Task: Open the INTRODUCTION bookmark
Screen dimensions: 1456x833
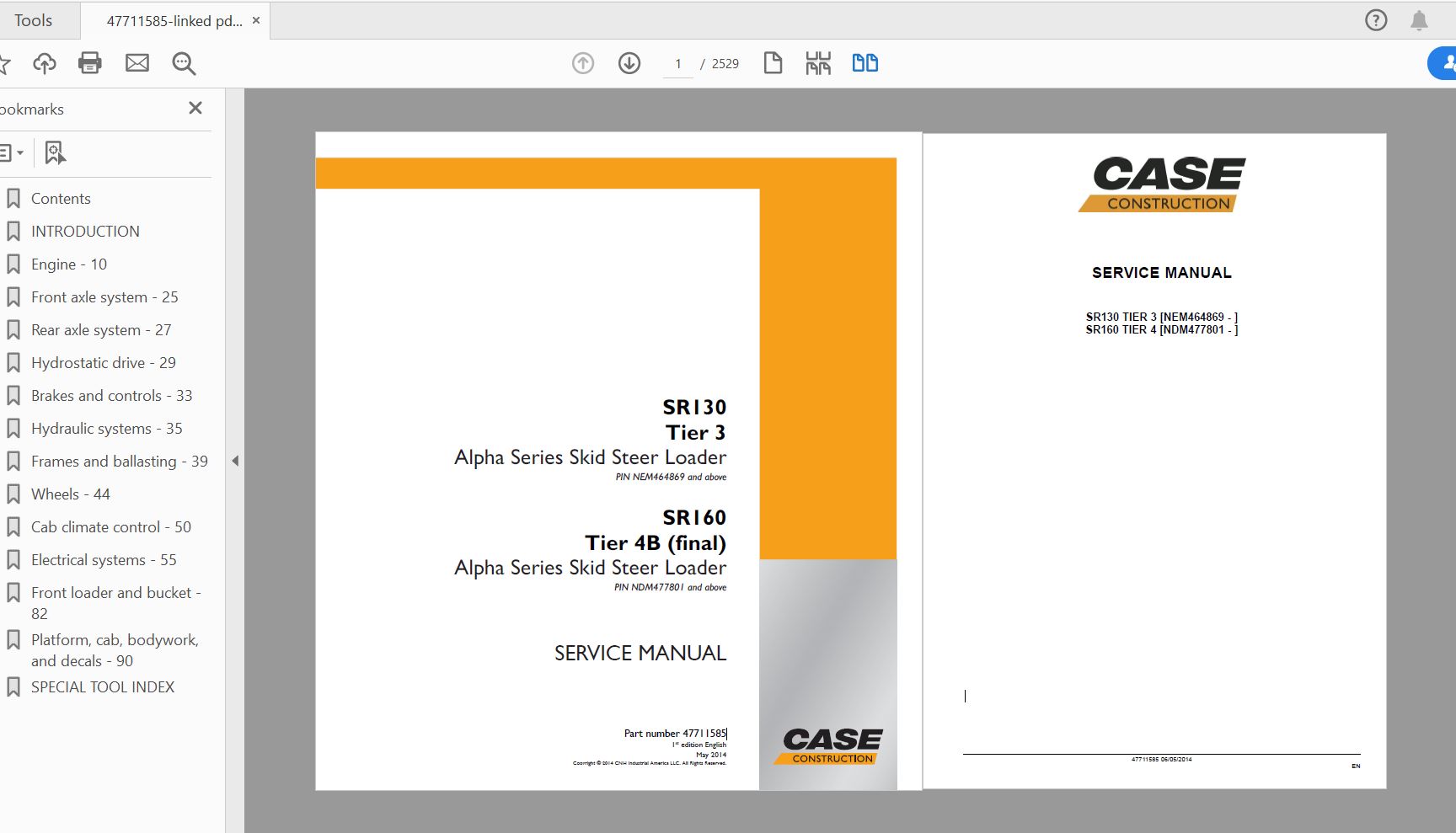Action: click(x=85, y=232)
